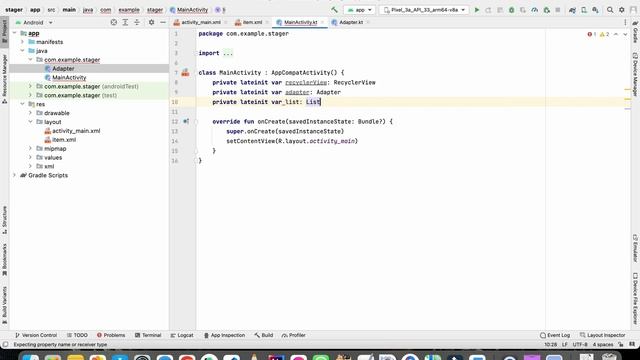Open the Terminal tool window tab
This screenshot has height=360, width=640.
(148, 335)
